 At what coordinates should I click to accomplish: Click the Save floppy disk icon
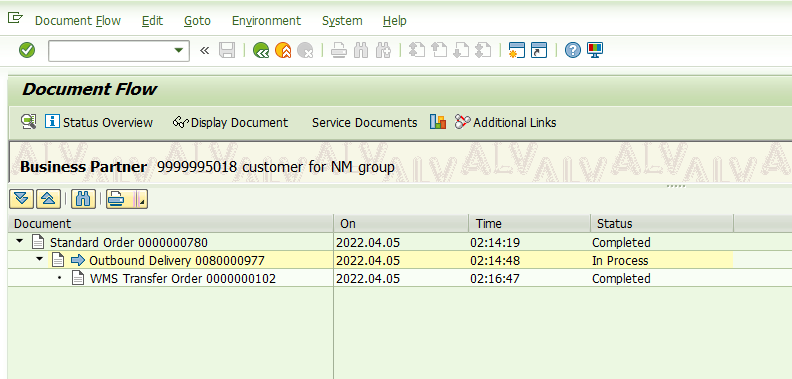click(227, 51)
